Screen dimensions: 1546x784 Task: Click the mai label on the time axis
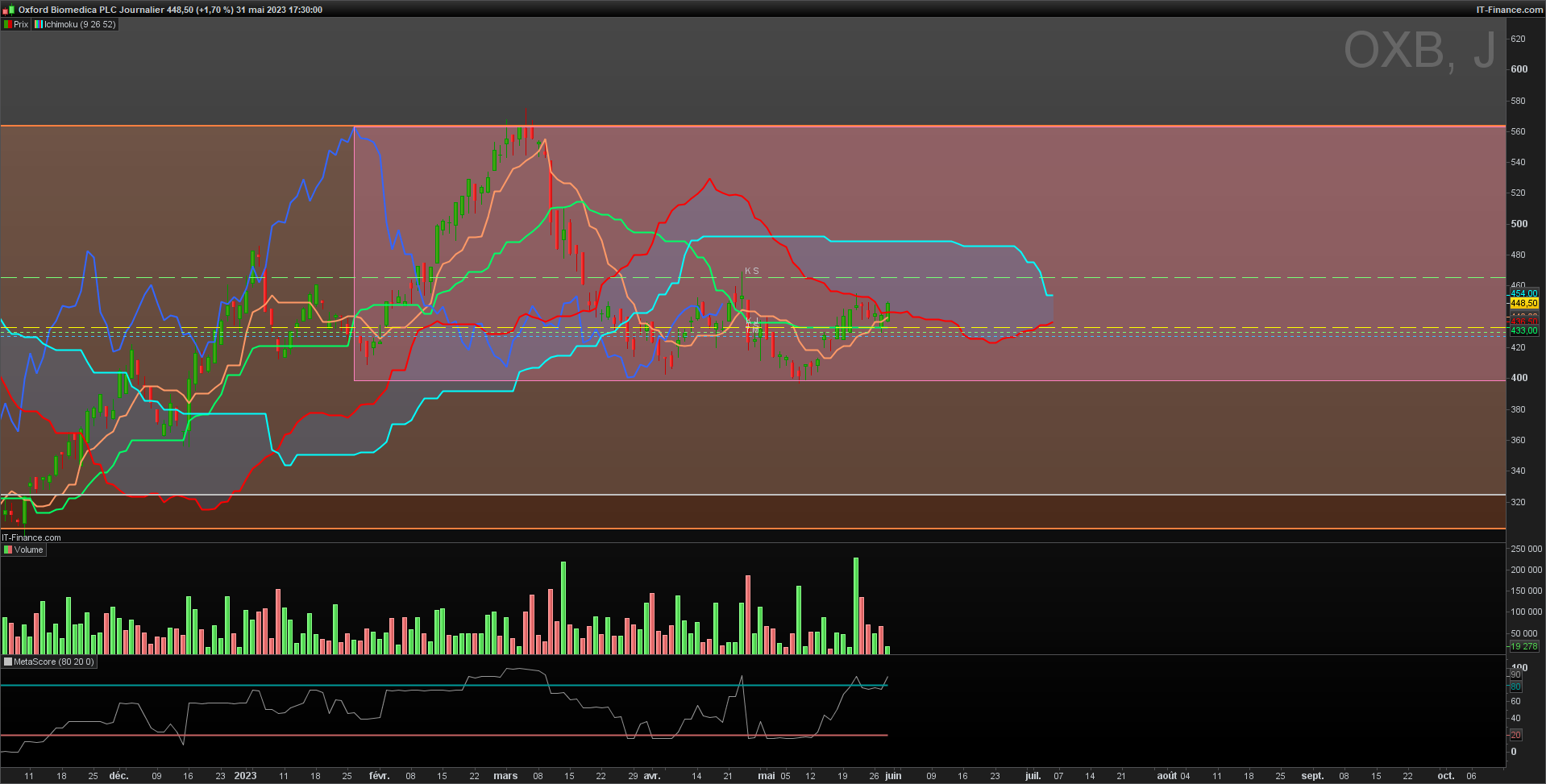point(766,776)
